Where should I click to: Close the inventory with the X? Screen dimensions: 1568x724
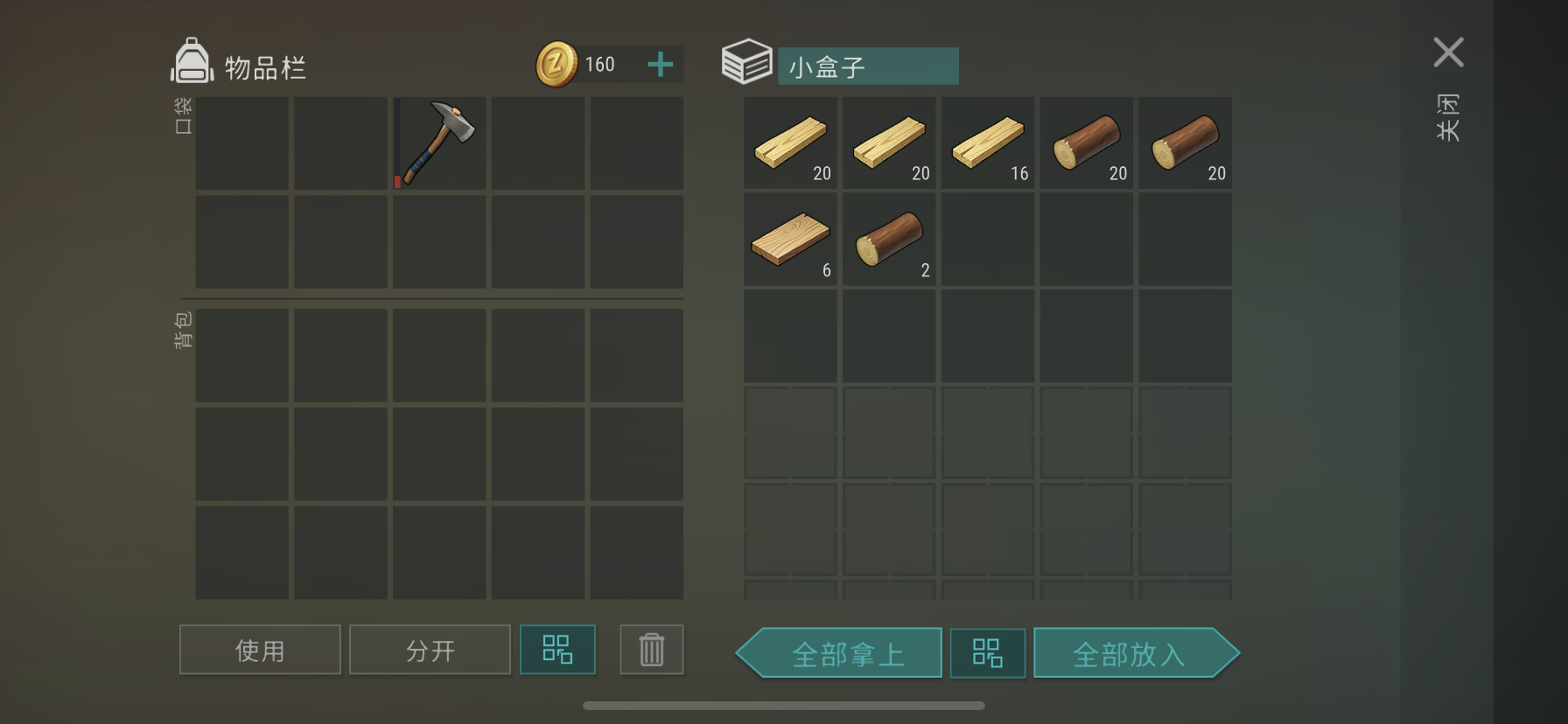click(x=1449, y=52)
